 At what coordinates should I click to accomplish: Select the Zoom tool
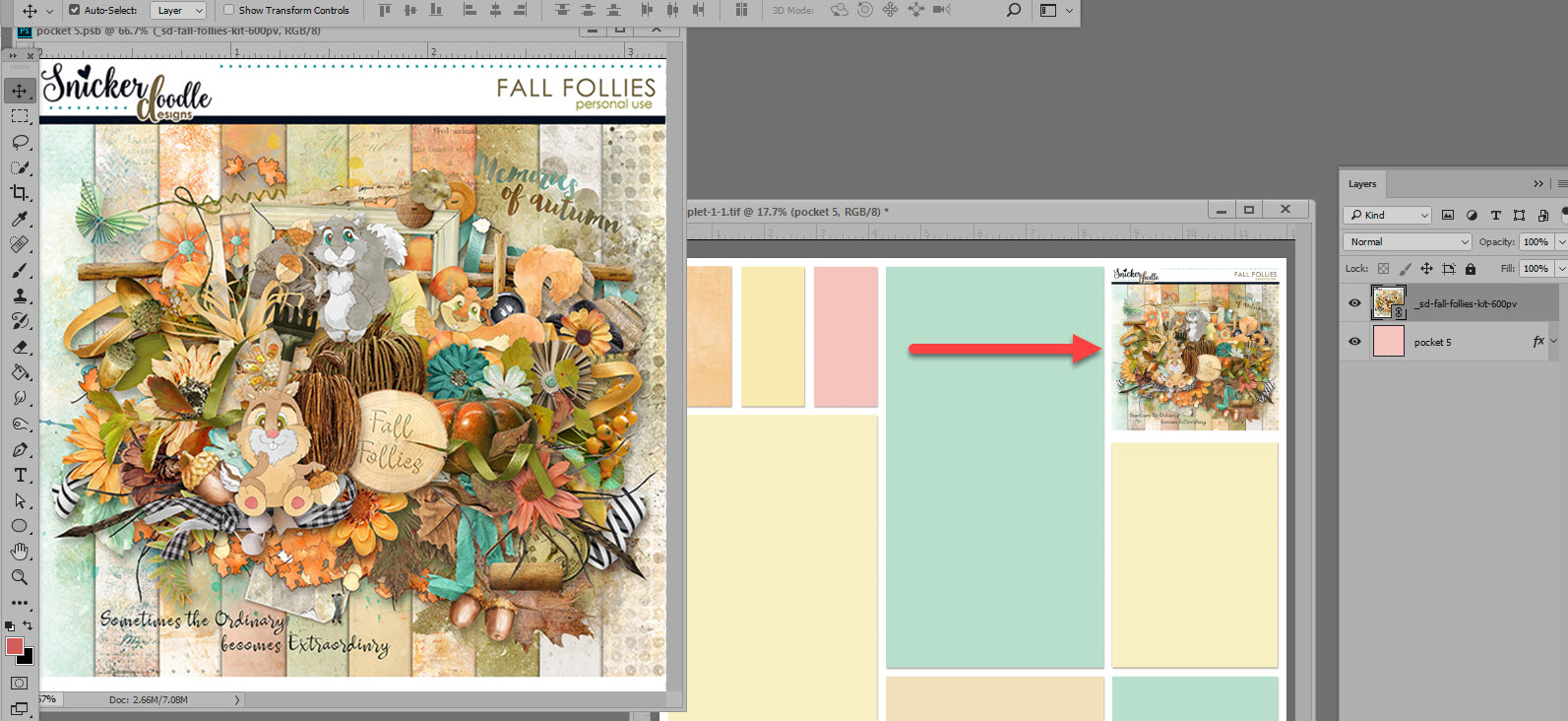(x=20, y=577)
